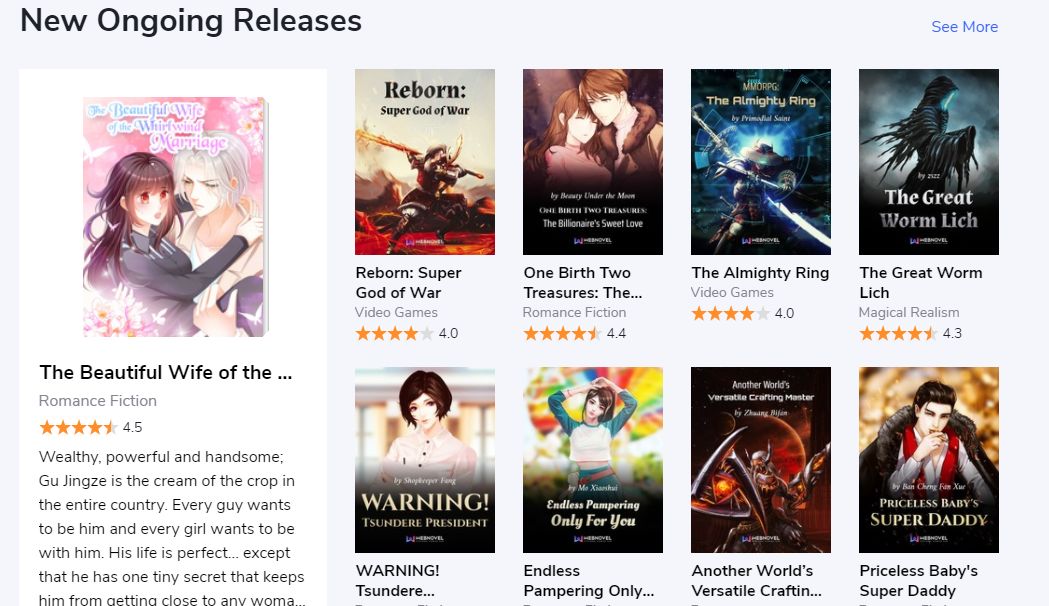1049x606 pixels.
Task: Open the See More link
Action: [x=964, y=27]
